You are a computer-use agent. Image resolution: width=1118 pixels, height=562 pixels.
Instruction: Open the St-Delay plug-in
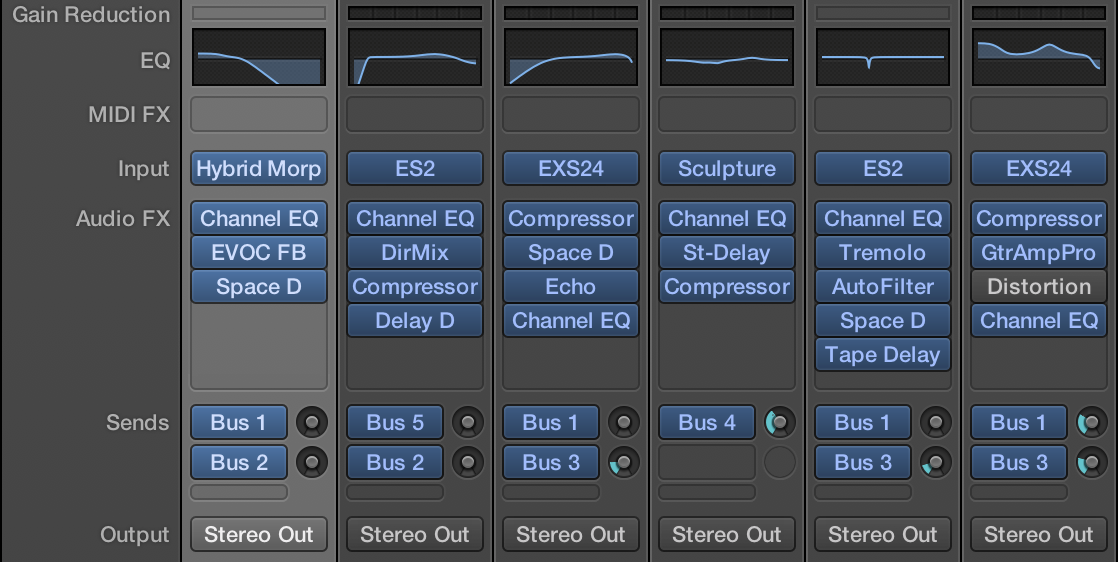[x=727, y=252]
